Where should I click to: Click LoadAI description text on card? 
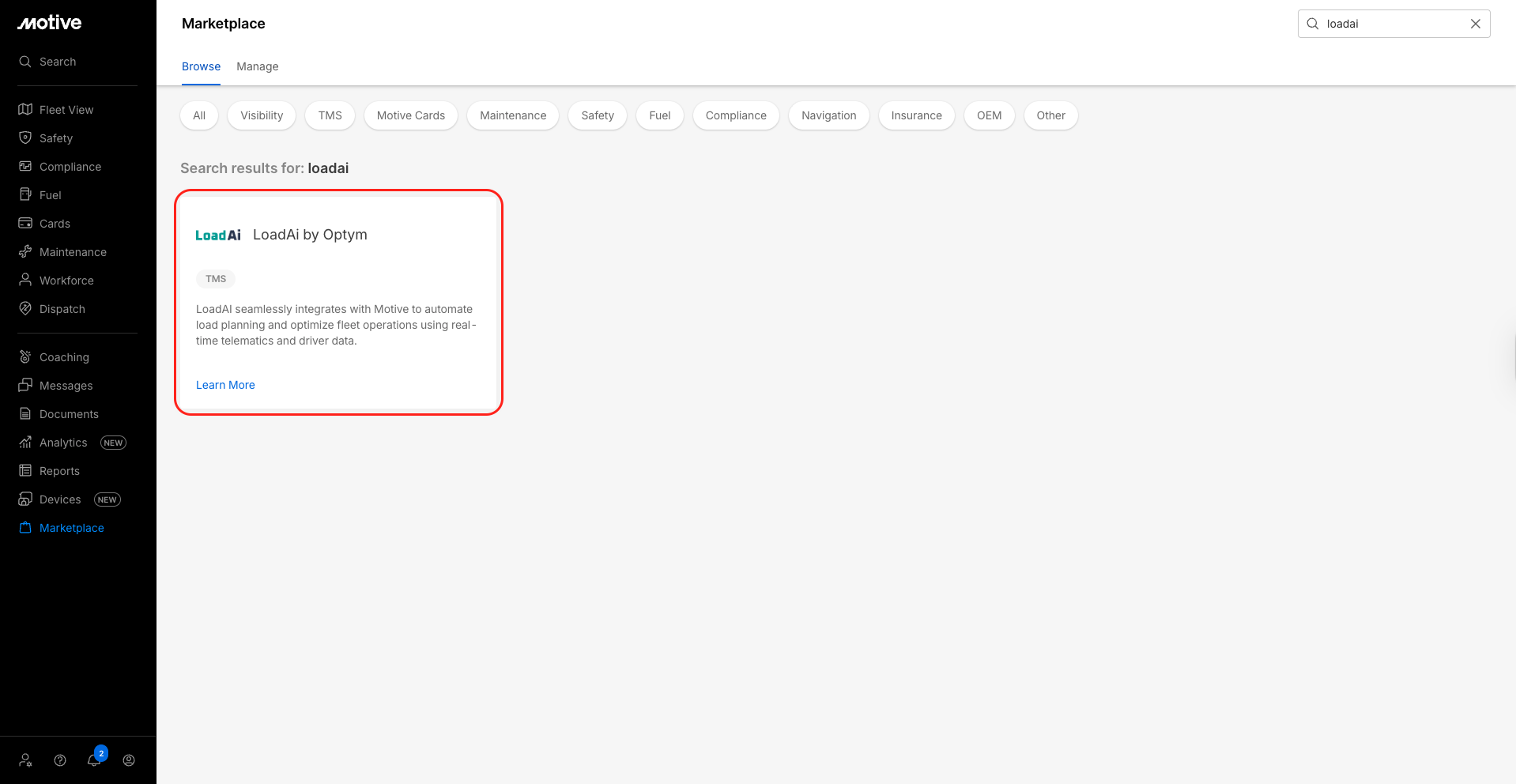[x=336, y=325]
